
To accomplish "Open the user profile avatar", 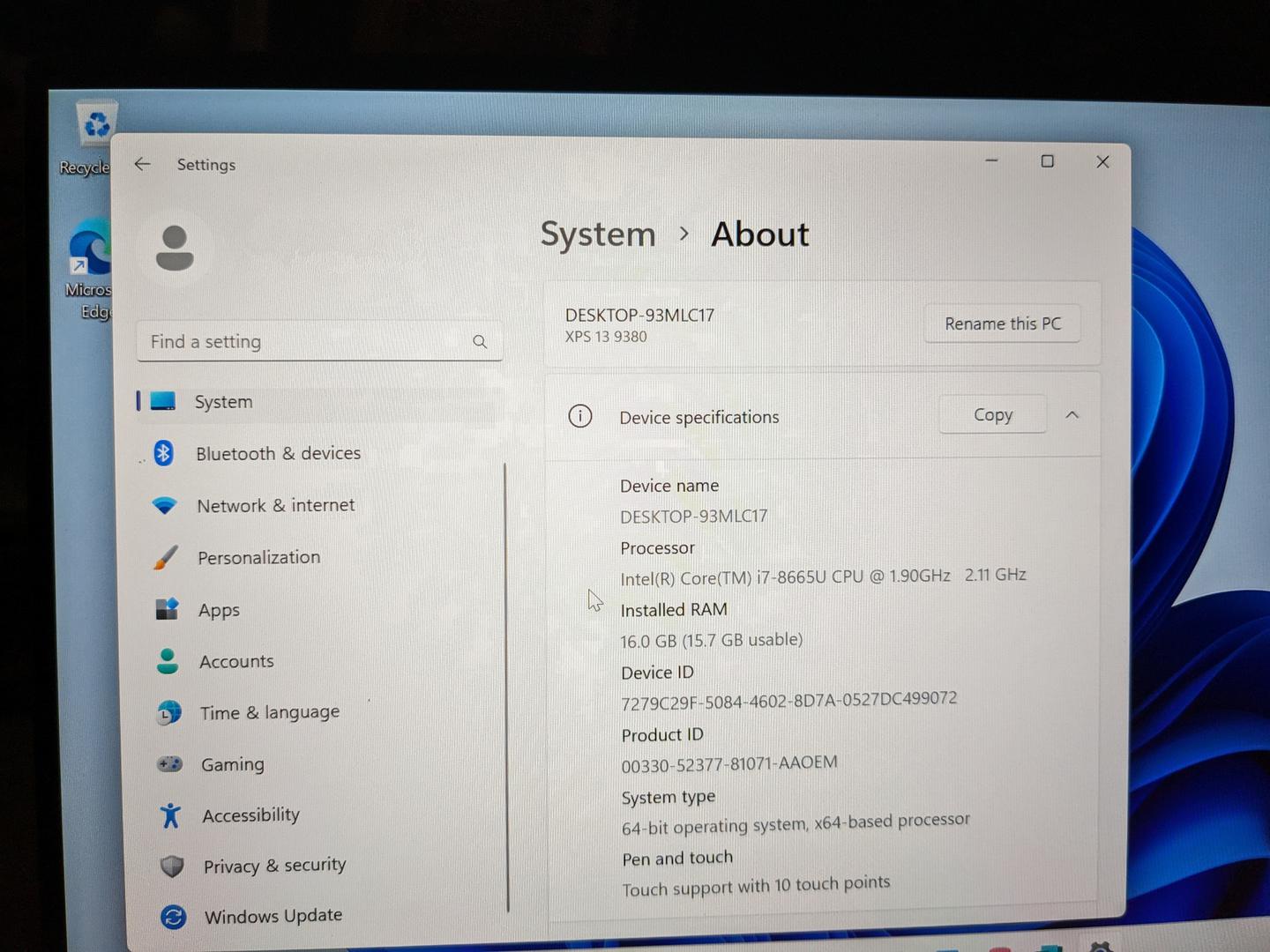I will (175, 248).
